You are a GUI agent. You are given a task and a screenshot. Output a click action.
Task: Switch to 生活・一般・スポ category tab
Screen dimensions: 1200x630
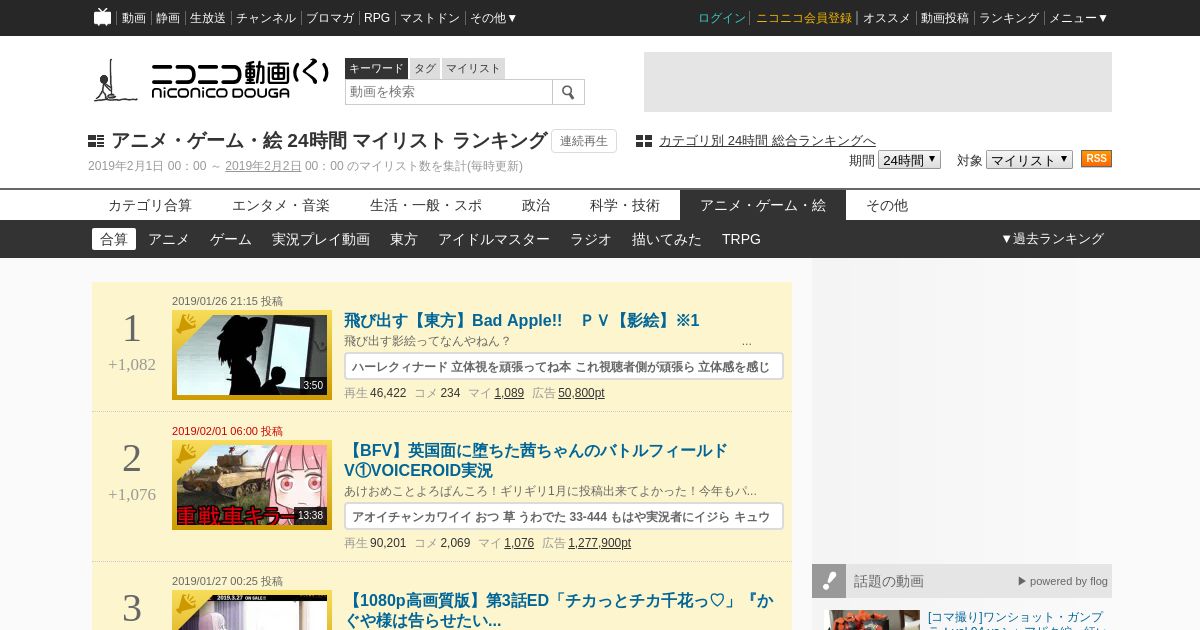pos(426,205)
